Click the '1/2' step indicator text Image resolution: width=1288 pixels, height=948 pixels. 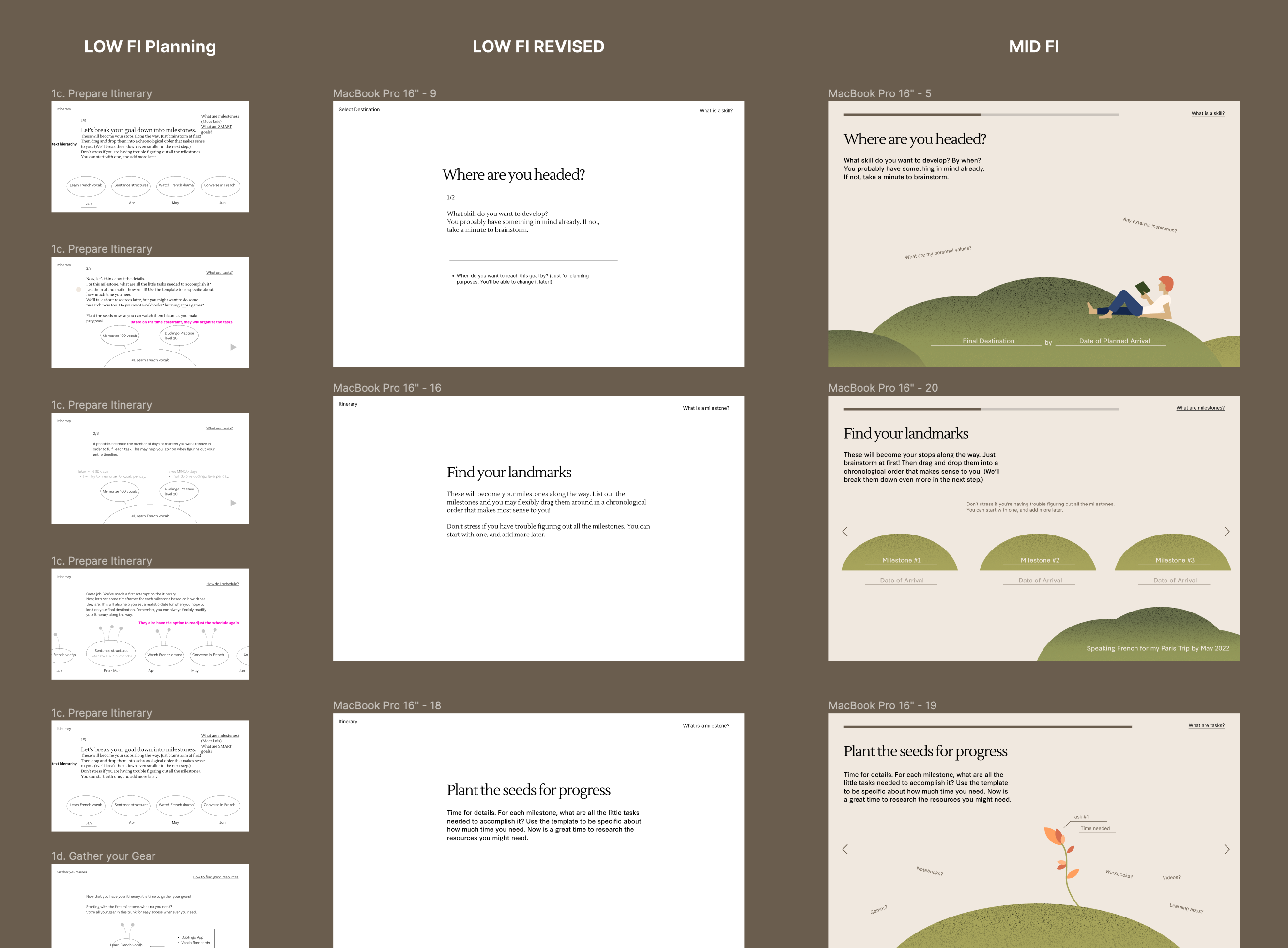451,198
